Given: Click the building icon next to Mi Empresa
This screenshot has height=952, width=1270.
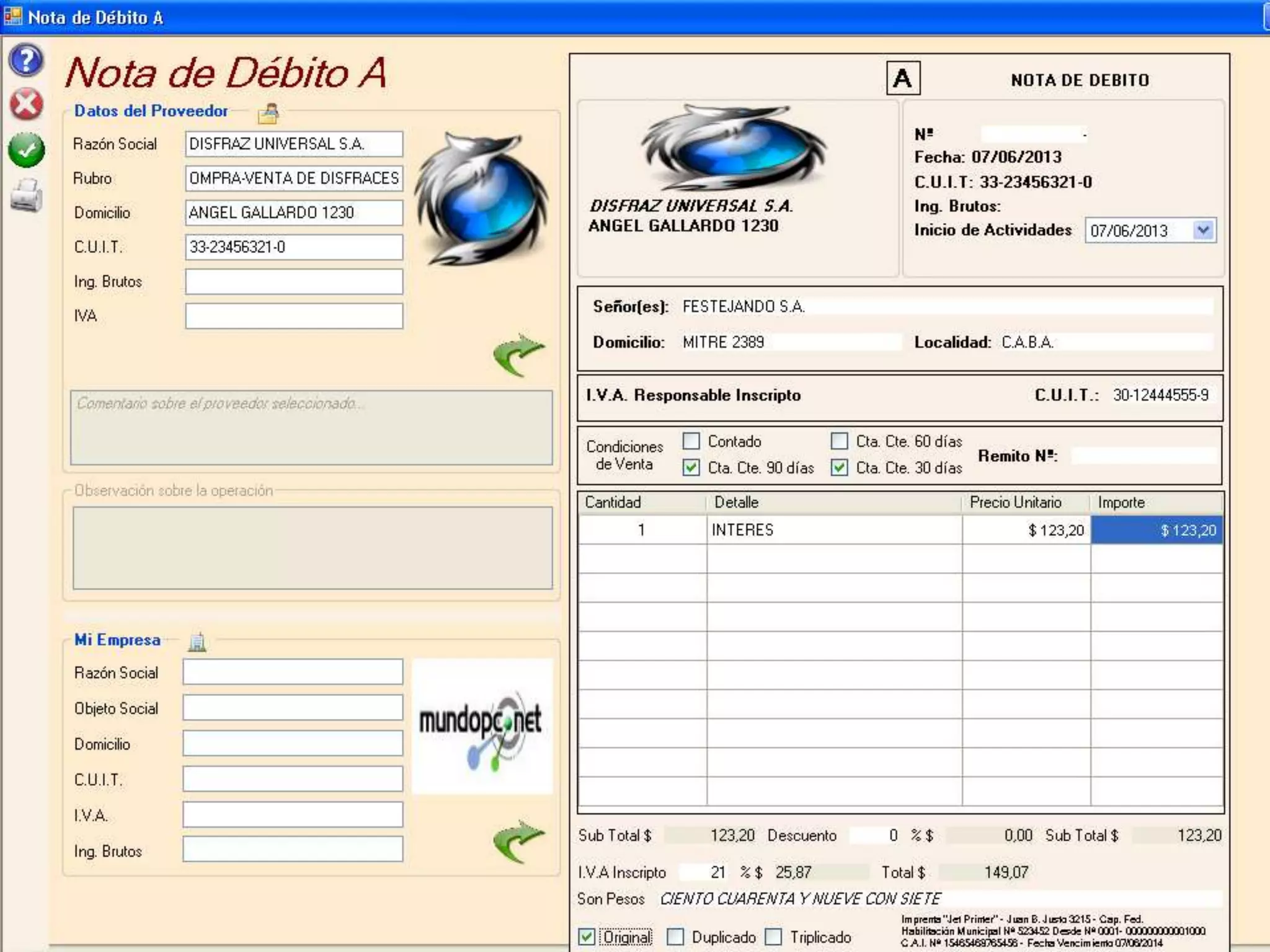Looking at the screenshot, I should pyautogui.click(x=197, y=642).
